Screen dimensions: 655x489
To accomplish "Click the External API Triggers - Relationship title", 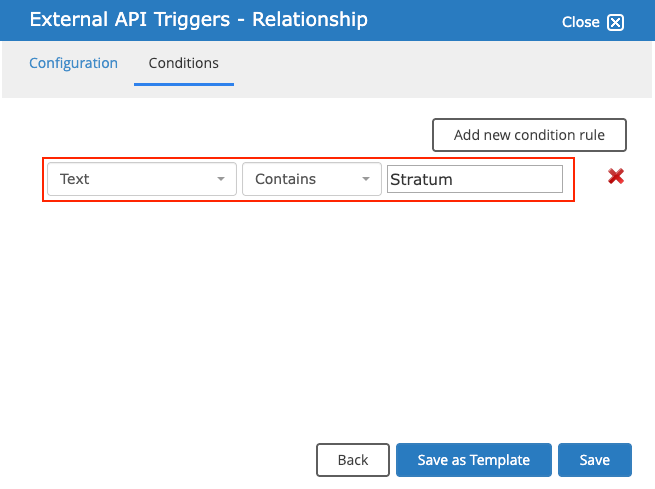I will click(198, 20).
